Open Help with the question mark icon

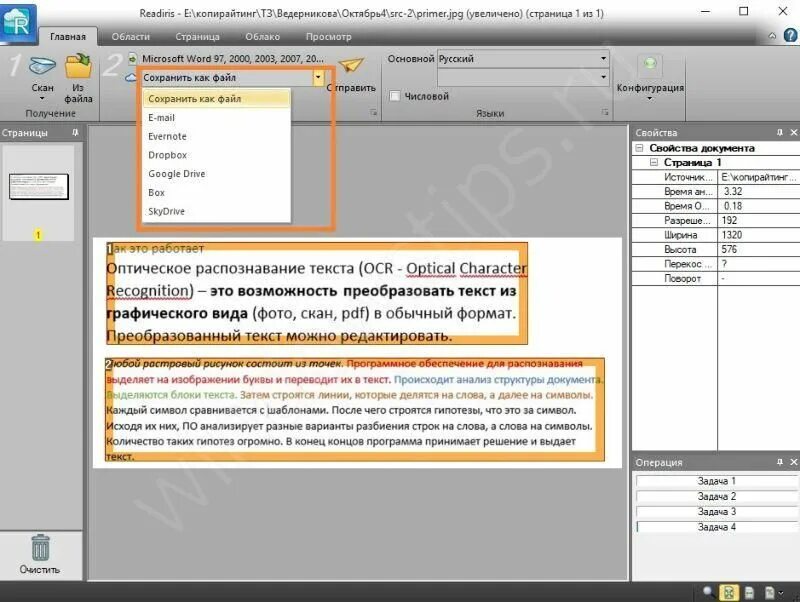790,35
